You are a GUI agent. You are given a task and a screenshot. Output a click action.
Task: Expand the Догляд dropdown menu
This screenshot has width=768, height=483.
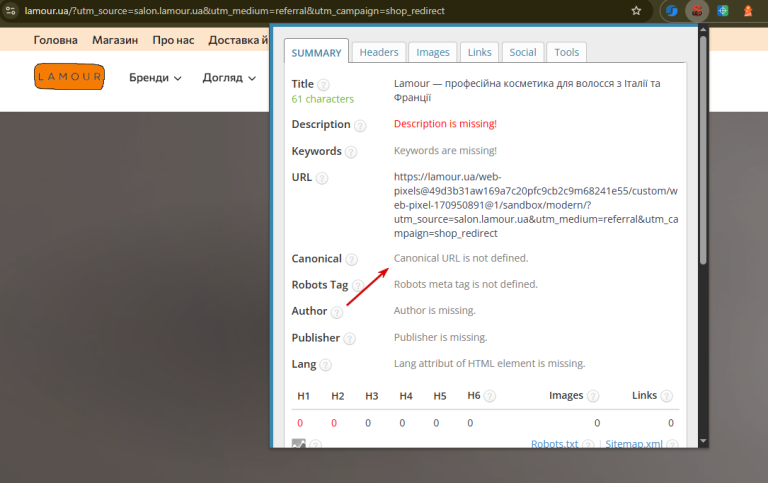pyautogui.click(x=229, y=78)
